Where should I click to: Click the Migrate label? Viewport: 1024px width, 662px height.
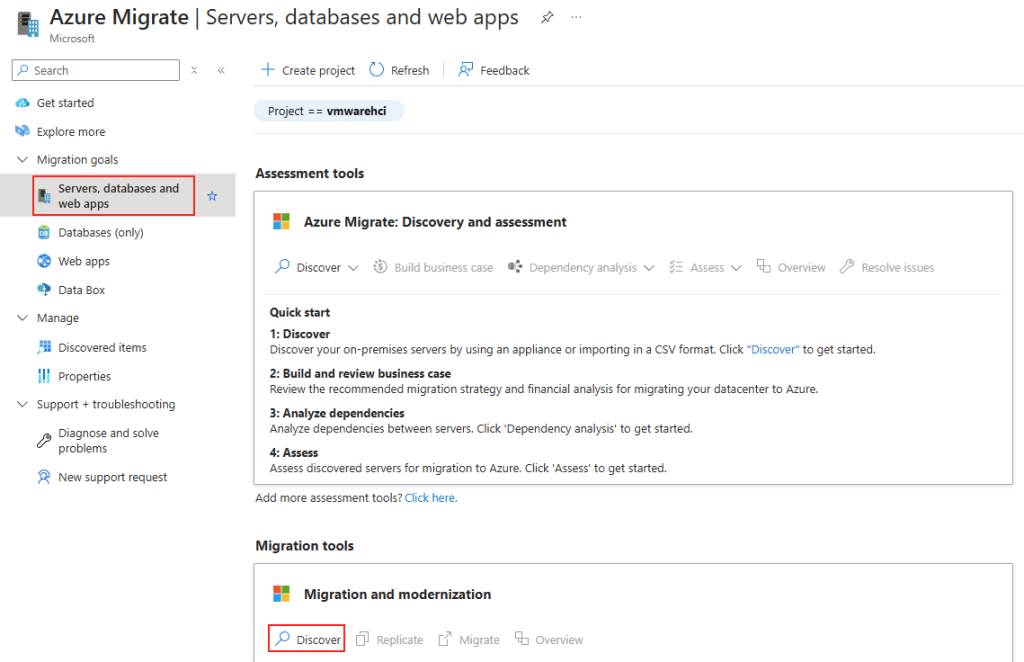[x=479, y=640]
